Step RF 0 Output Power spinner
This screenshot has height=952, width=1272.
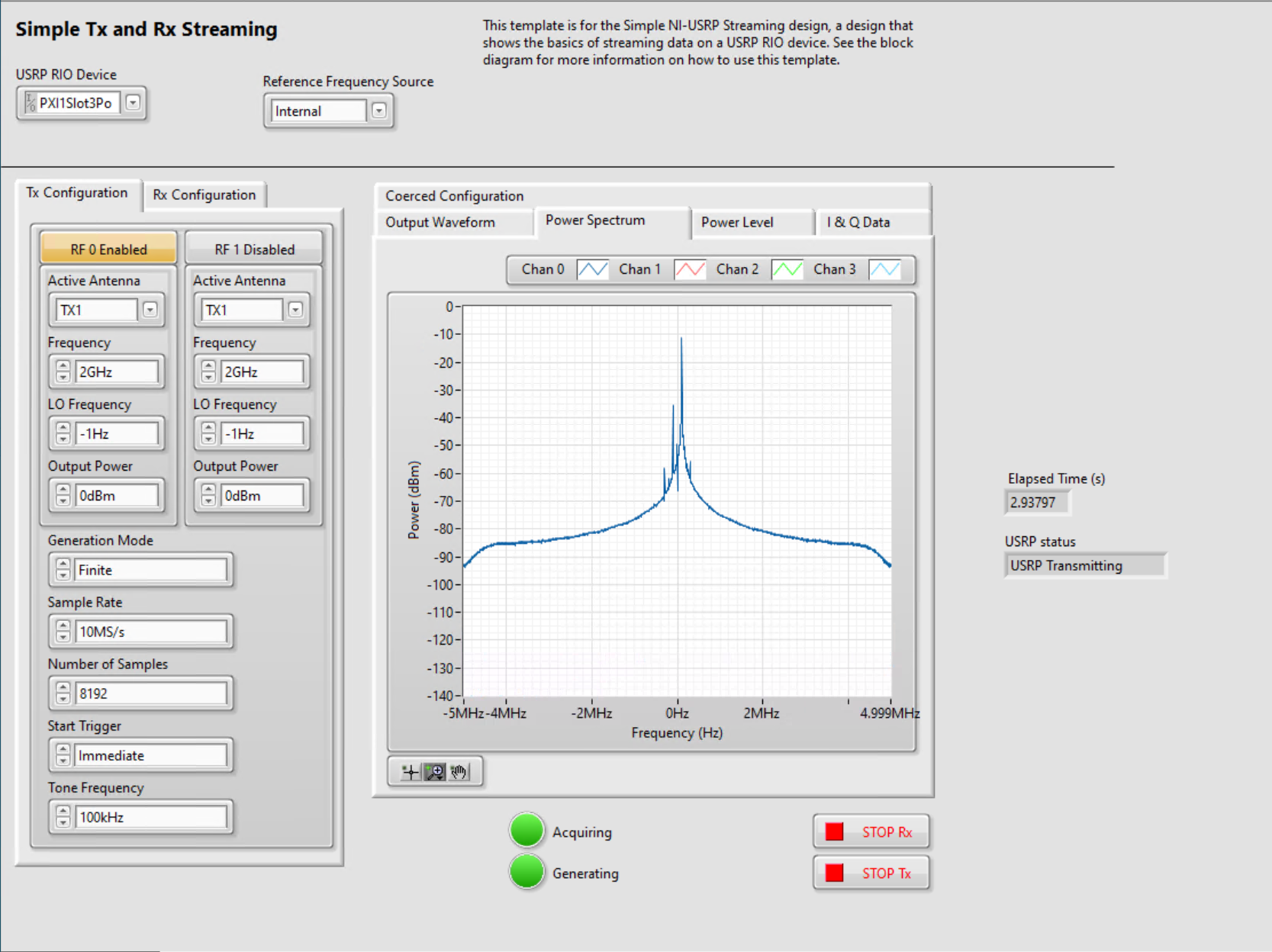[63, 496]
